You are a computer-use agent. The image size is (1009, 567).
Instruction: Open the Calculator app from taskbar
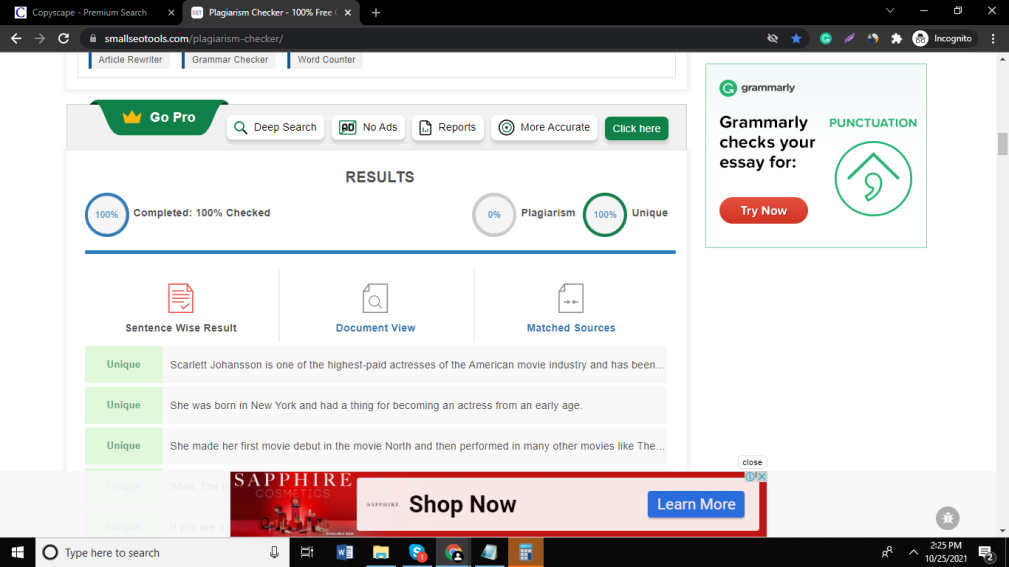[x=526, y=552]
